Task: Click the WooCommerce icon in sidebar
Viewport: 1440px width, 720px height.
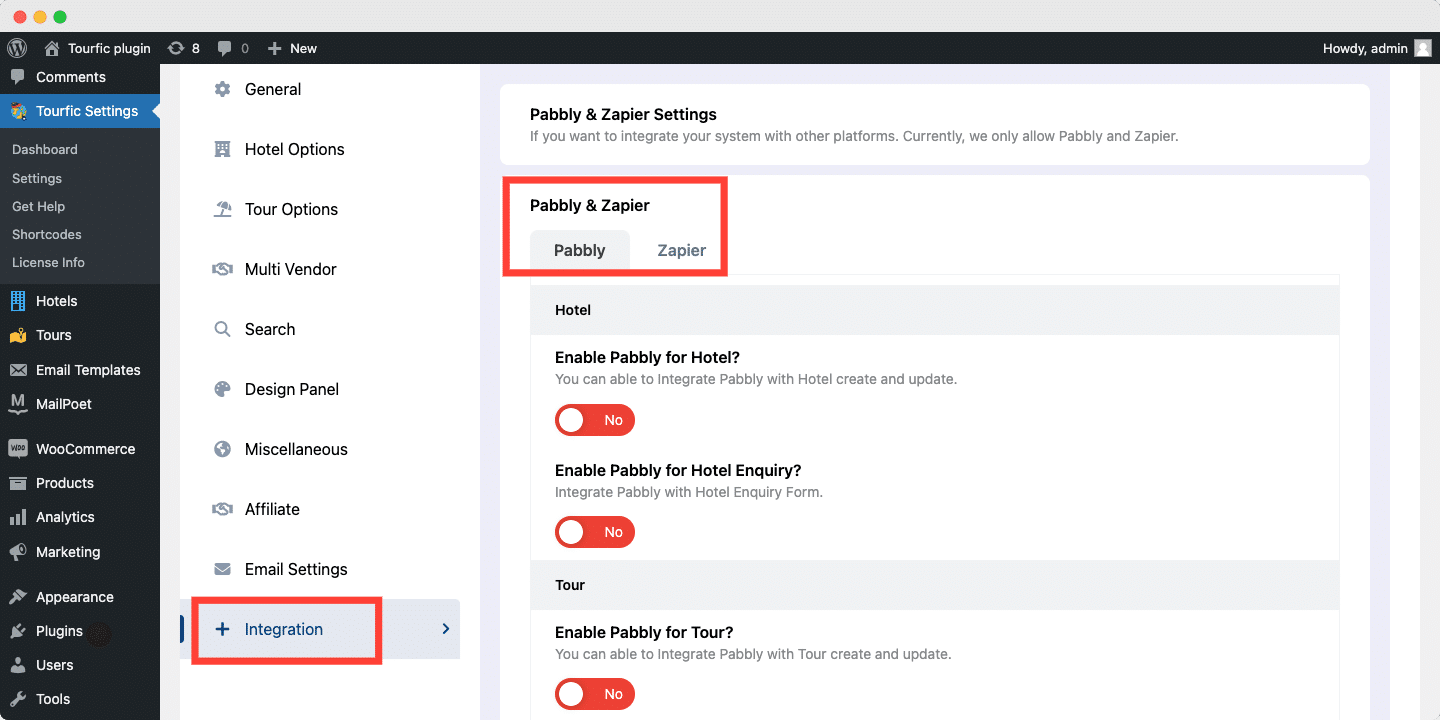Action: pyautogui.click(x=18, y=449)
